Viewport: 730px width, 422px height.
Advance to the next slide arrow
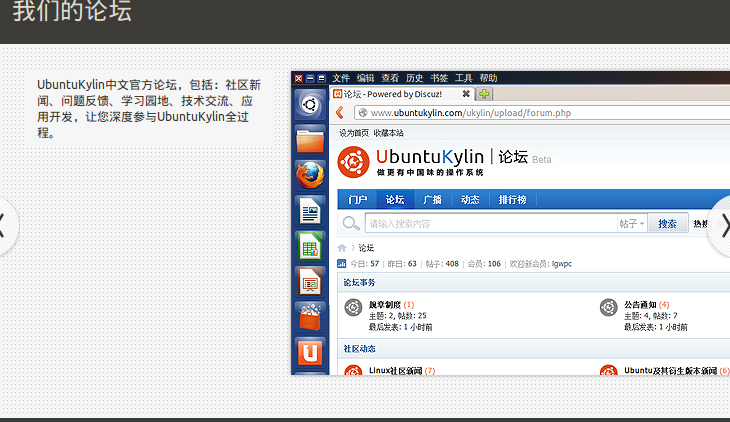[x=721, y=226]
